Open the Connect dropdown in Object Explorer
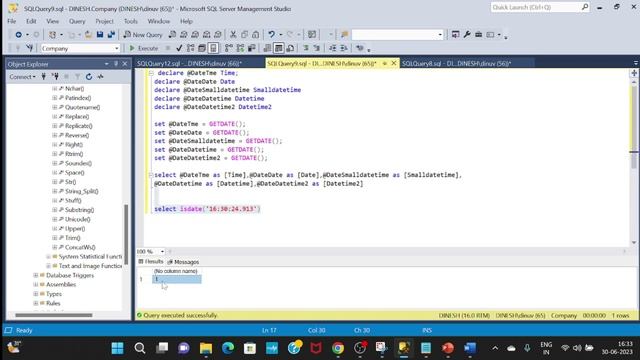Viewport: 640px width, 360px height. tap(22, 77)
